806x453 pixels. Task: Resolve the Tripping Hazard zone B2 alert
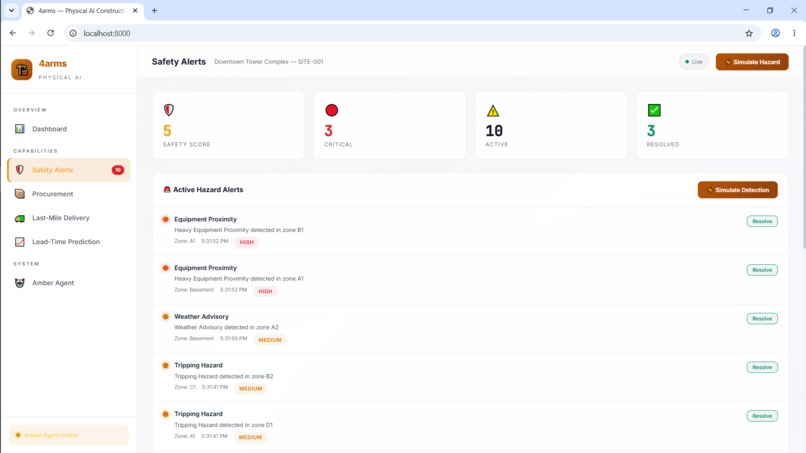[762, 367]
